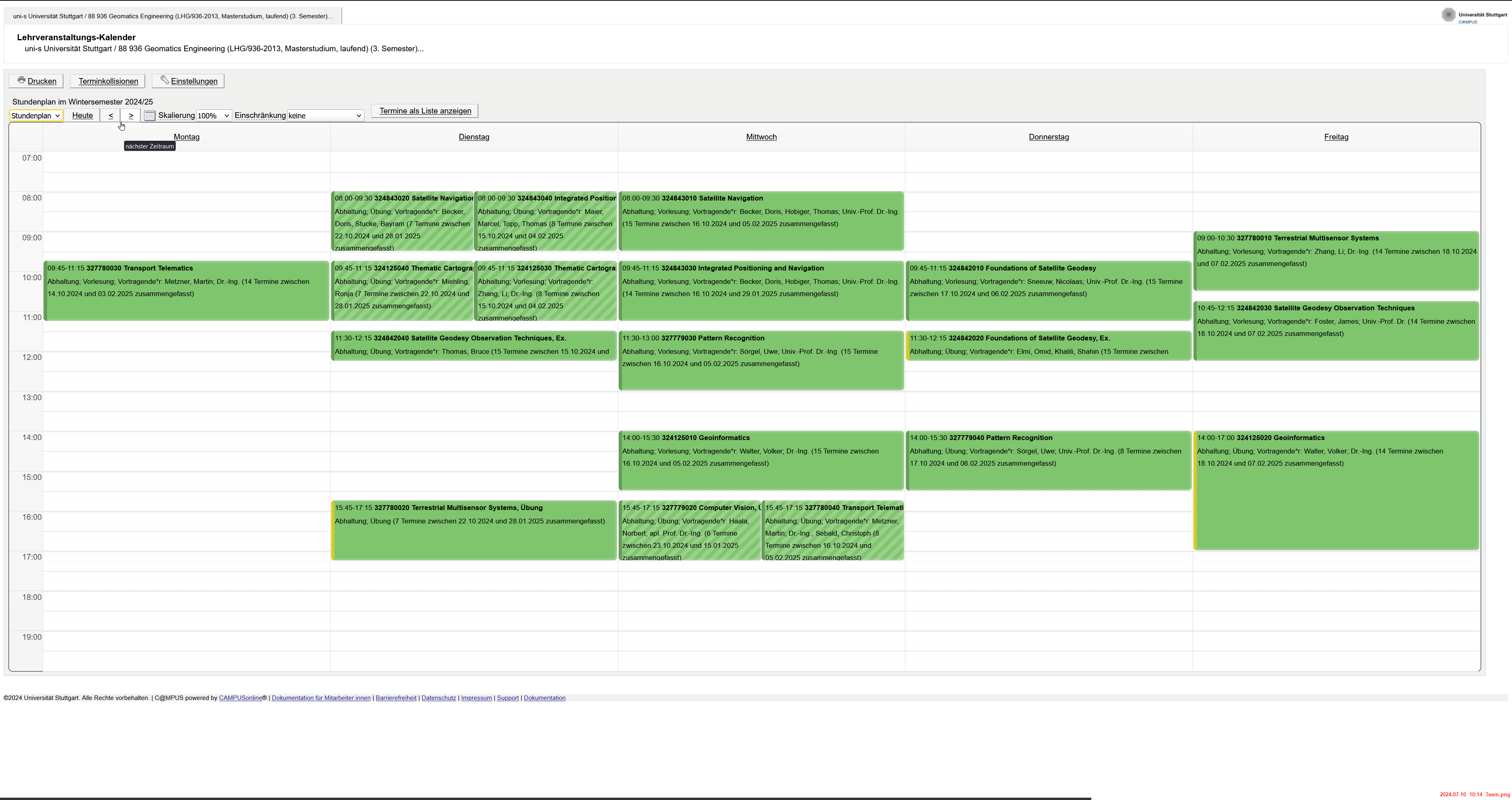Click the 12:00 time label
This screenshot has width=1512, height=800.
click(x=32, y=357)
